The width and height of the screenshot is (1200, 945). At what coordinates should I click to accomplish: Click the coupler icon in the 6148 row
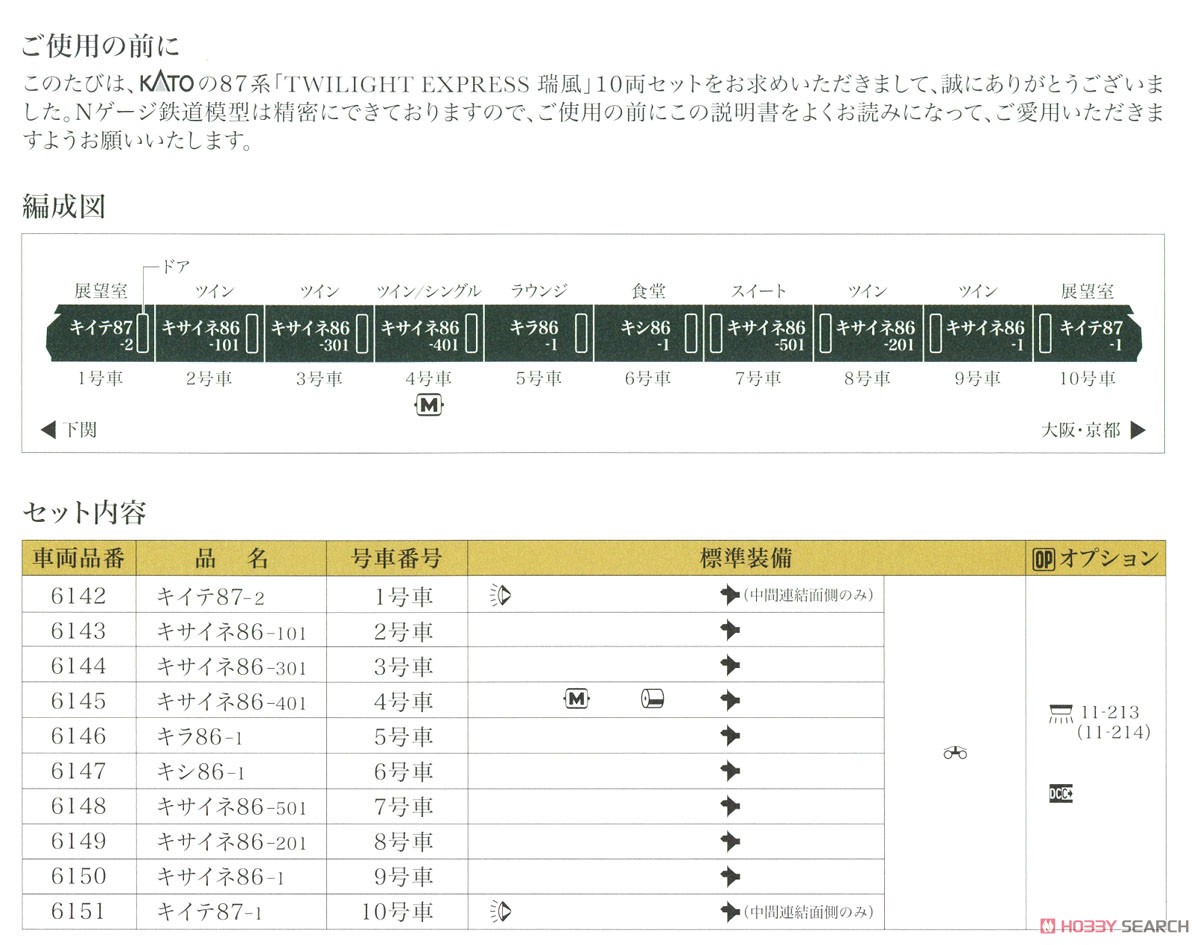[730, 806]
